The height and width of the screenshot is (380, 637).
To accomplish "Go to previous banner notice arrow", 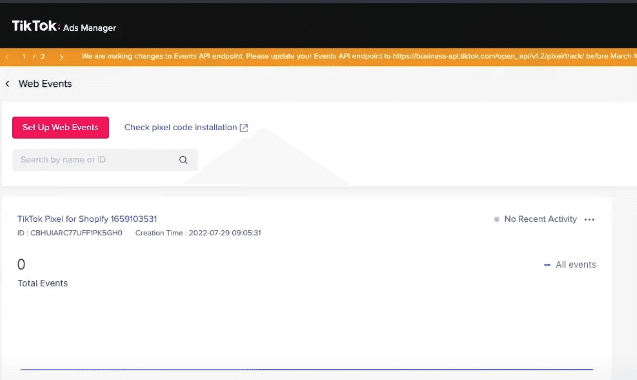I will tap(7, 57).
